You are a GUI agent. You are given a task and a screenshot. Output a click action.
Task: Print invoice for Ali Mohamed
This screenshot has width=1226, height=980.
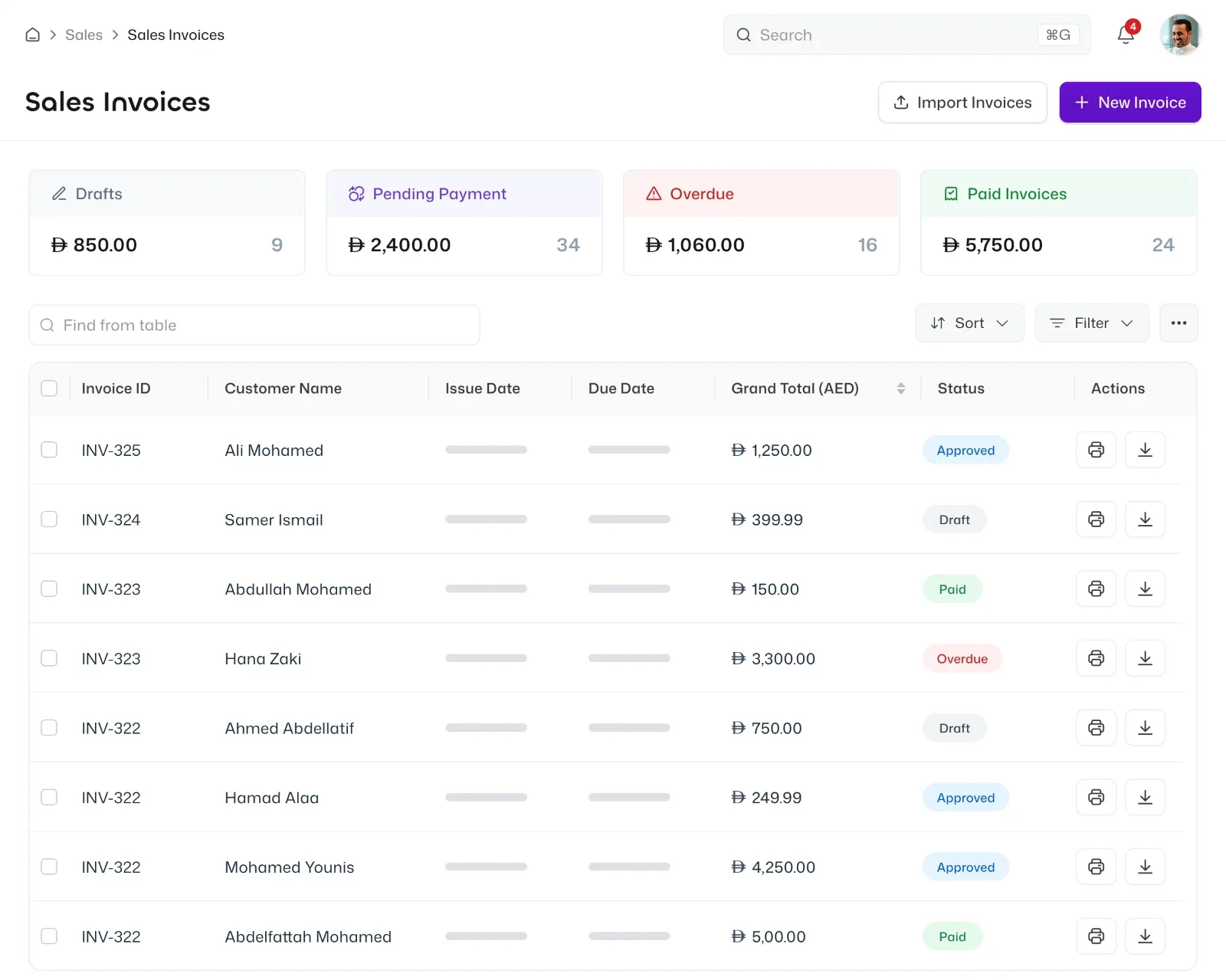1096,450
